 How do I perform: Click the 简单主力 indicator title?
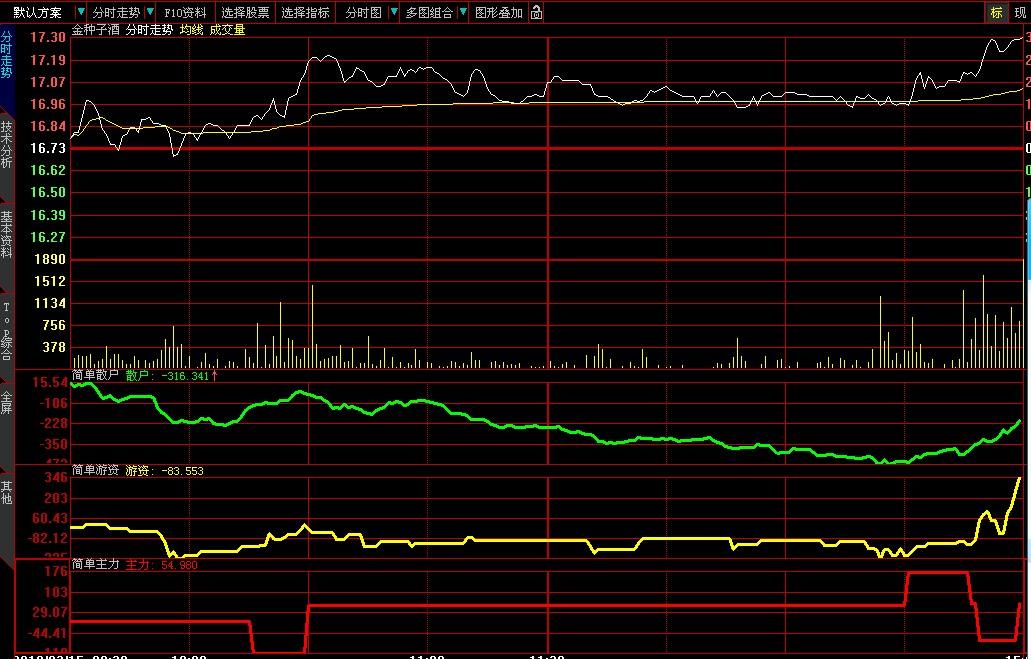click(x=96, y=565)
